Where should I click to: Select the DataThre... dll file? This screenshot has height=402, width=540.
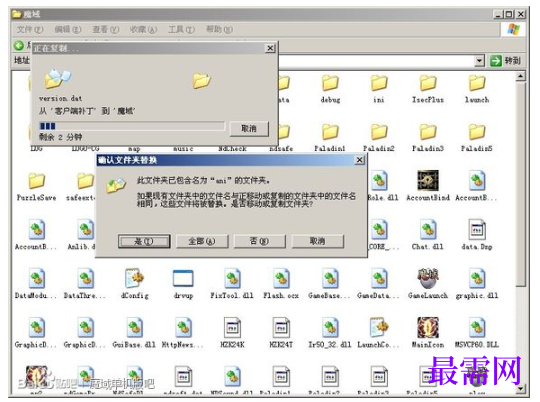[85, 278]
